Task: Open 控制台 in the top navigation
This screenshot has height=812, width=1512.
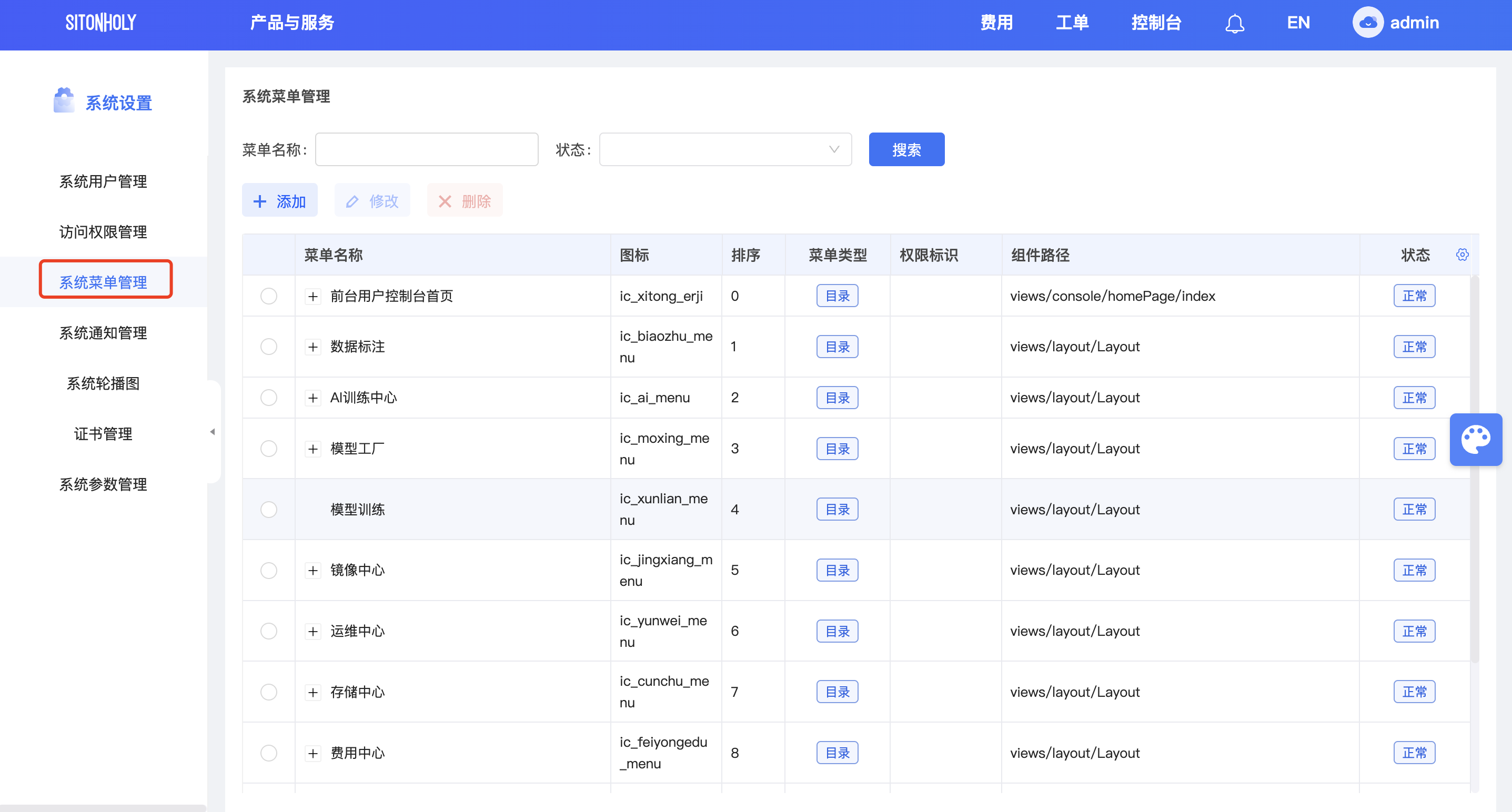Action: [x=1156, y=23]
